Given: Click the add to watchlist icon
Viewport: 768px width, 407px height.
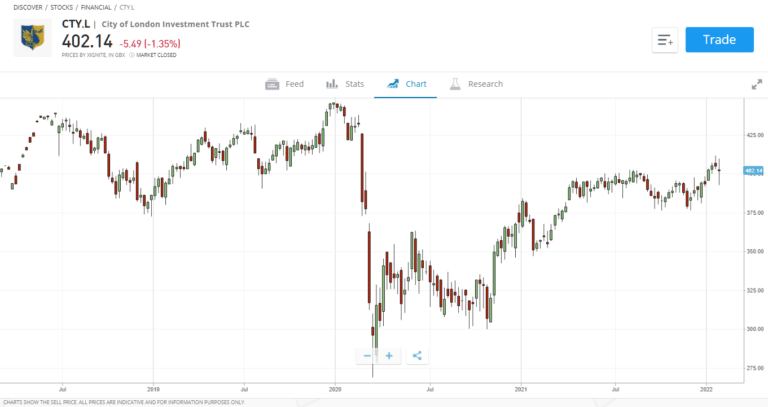Looking at the screenshot, I should 666,40.
